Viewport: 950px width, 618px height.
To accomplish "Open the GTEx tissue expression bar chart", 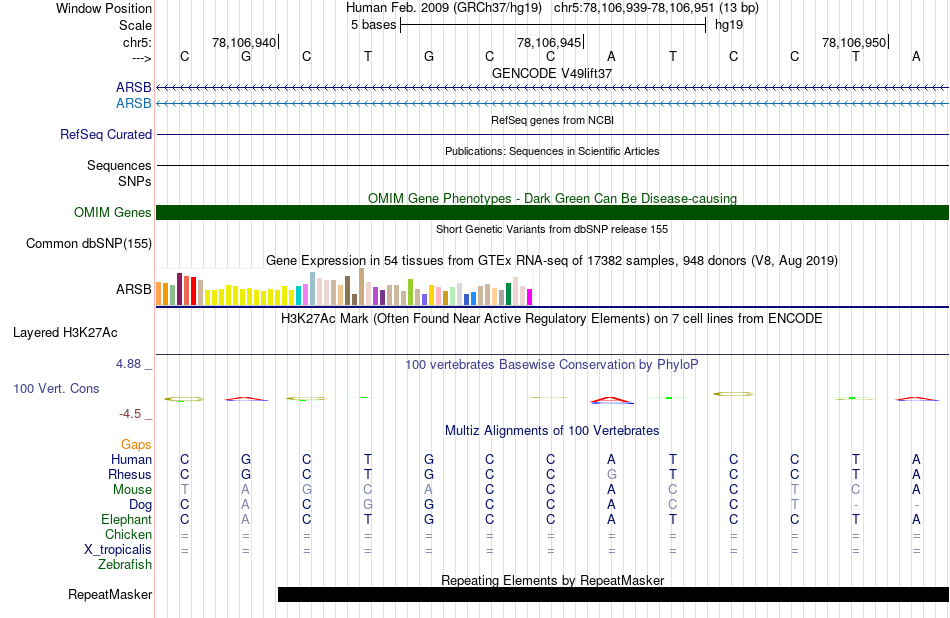I will [x=344, y=287].
